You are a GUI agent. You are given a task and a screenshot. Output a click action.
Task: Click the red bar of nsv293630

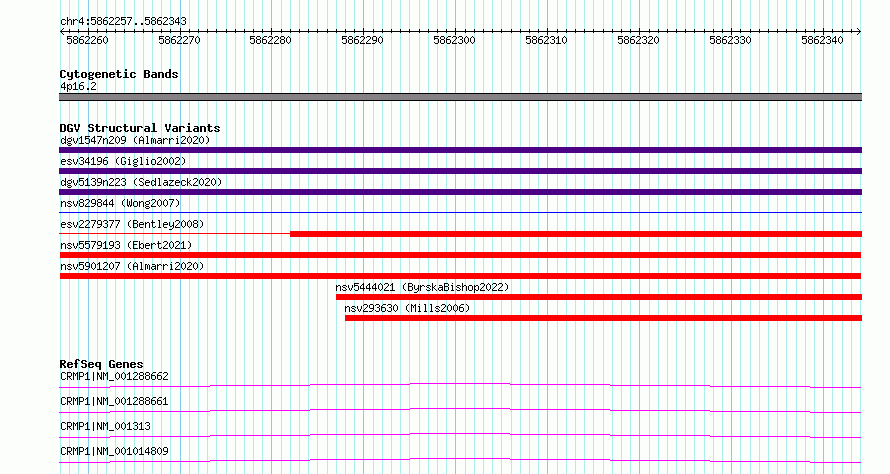[x=603, y=318]
